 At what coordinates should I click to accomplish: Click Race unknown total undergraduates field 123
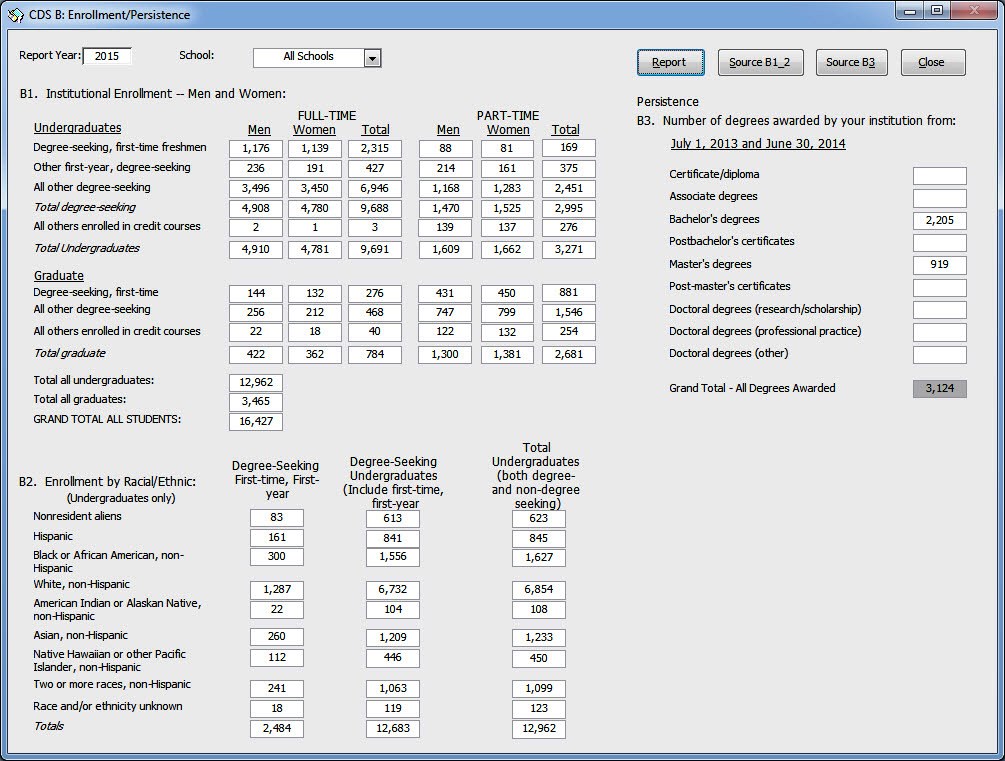point(539,709)
